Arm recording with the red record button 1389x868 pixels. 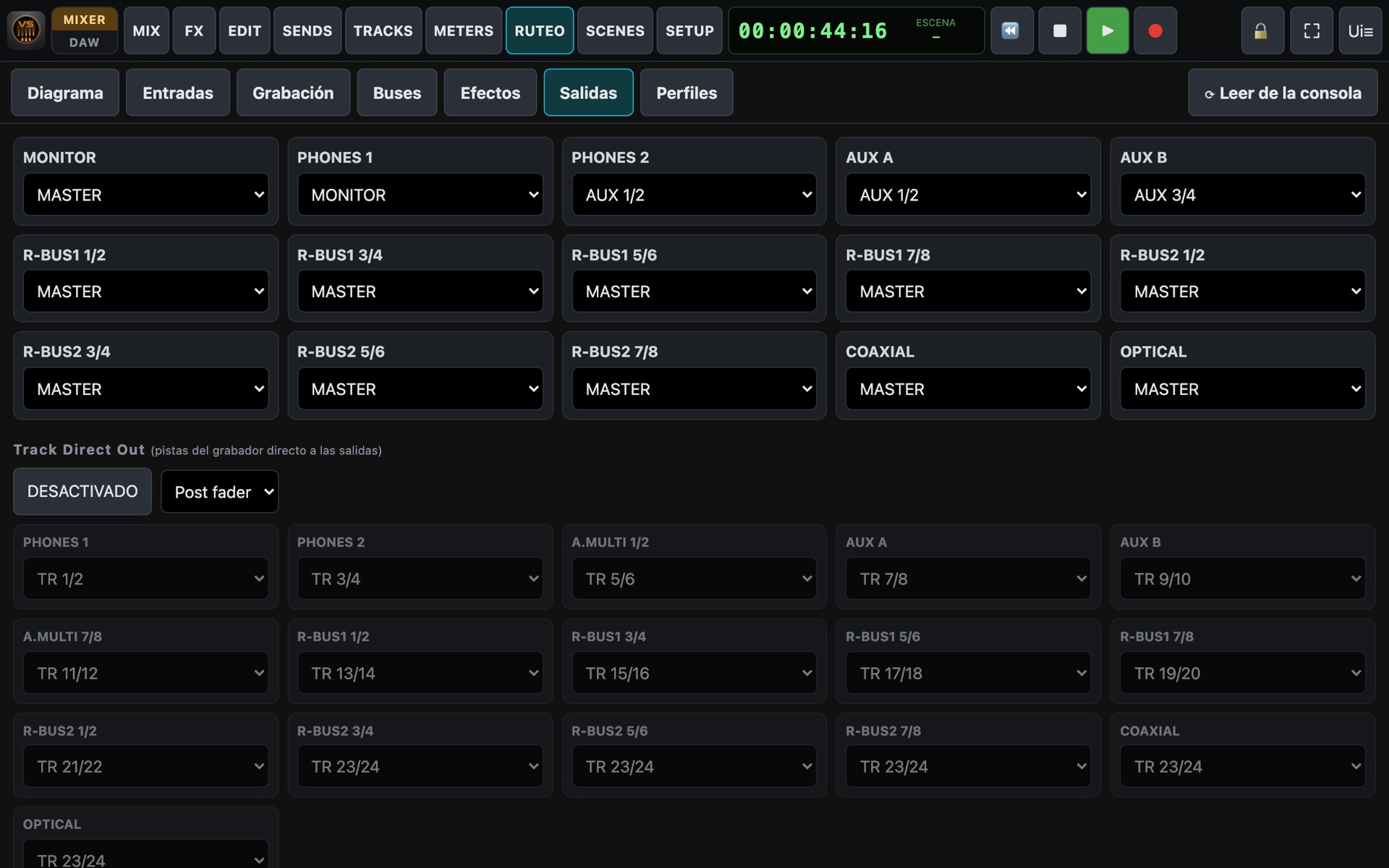[1155, 30]
